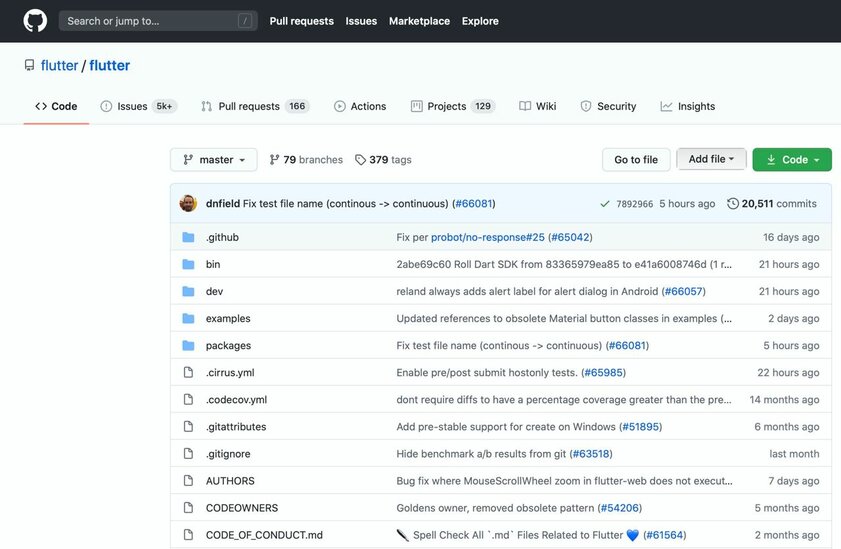Open the .gitignore file name
The image size is (841, 549).
tap(228, 454)
